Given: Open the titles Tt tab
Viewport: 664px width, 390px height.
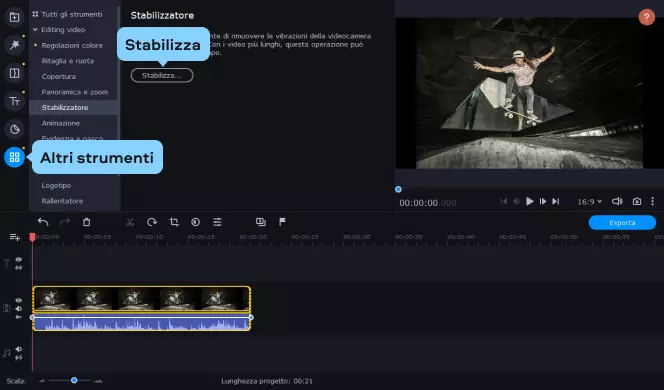Looking at the screenshot, I should click(14, 101).
